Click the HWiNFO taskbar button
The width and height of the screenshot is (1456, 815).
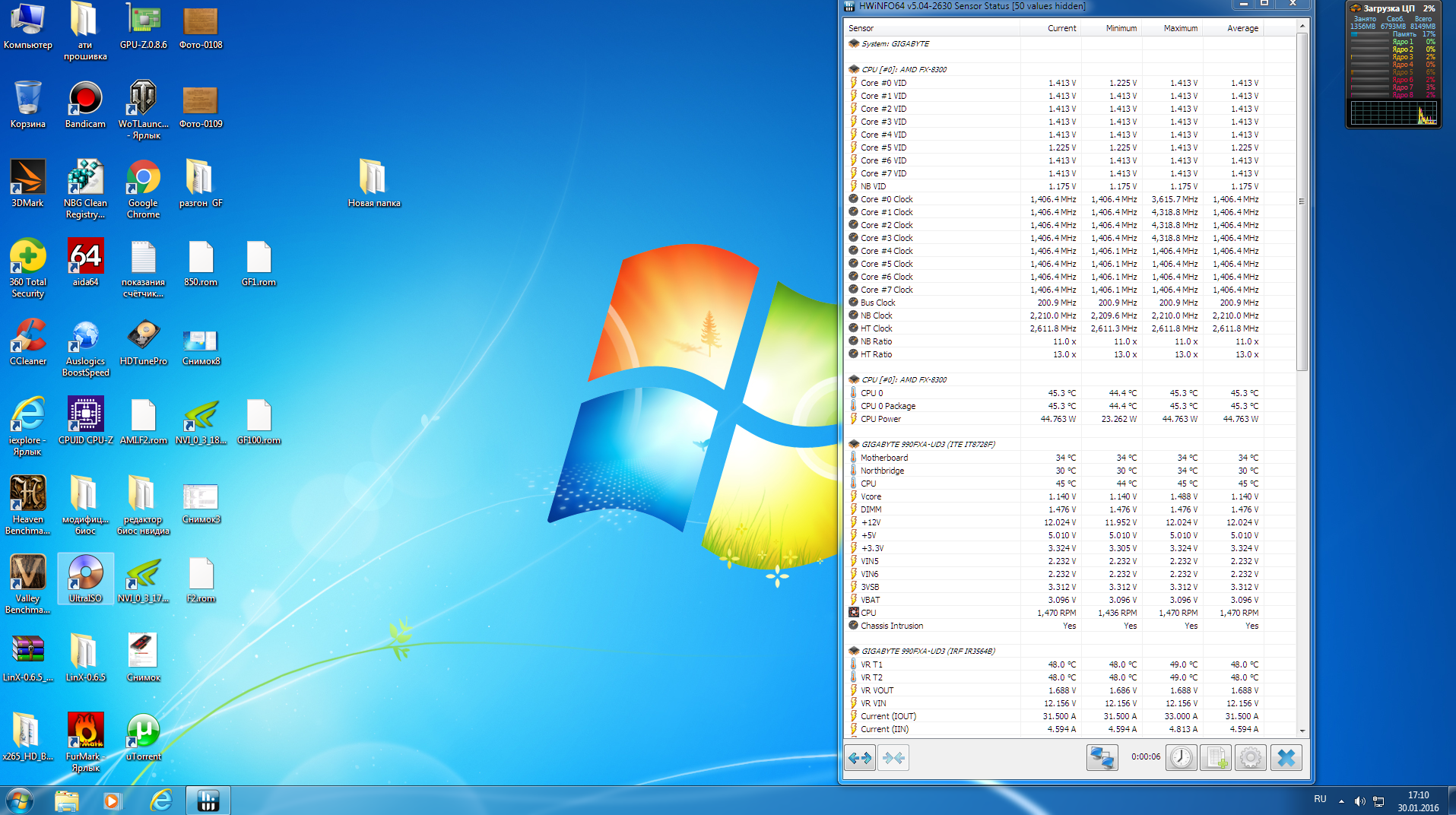coord(208,801)
